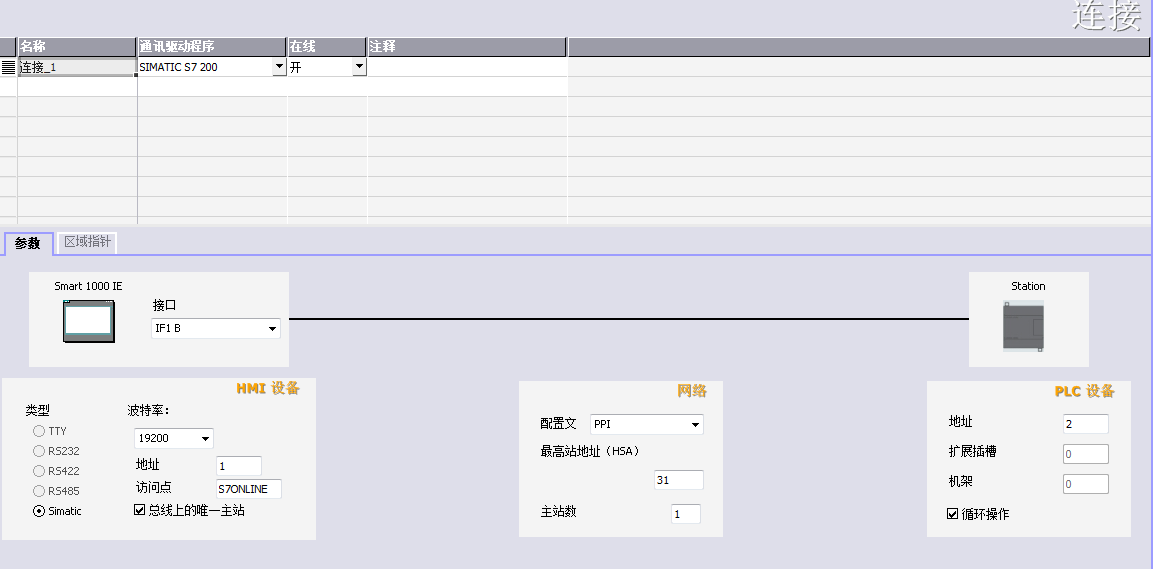Image resolution: width=1153 pixels, height=569 pixels.
Task: Click the 接口 label
Action: [x=165, y=305]
